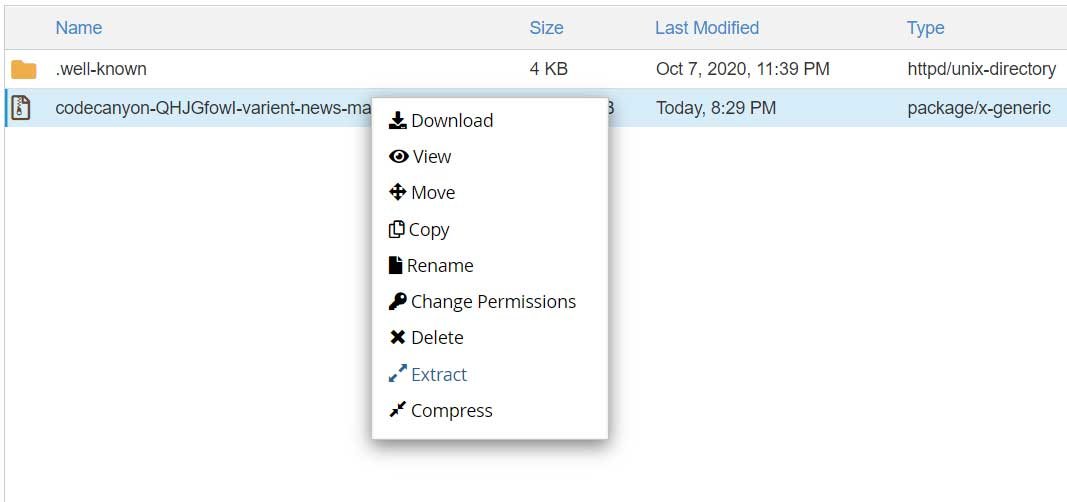Click the Type column header
The height and width of the screenshot is (502, 1067).
(926, 28)
